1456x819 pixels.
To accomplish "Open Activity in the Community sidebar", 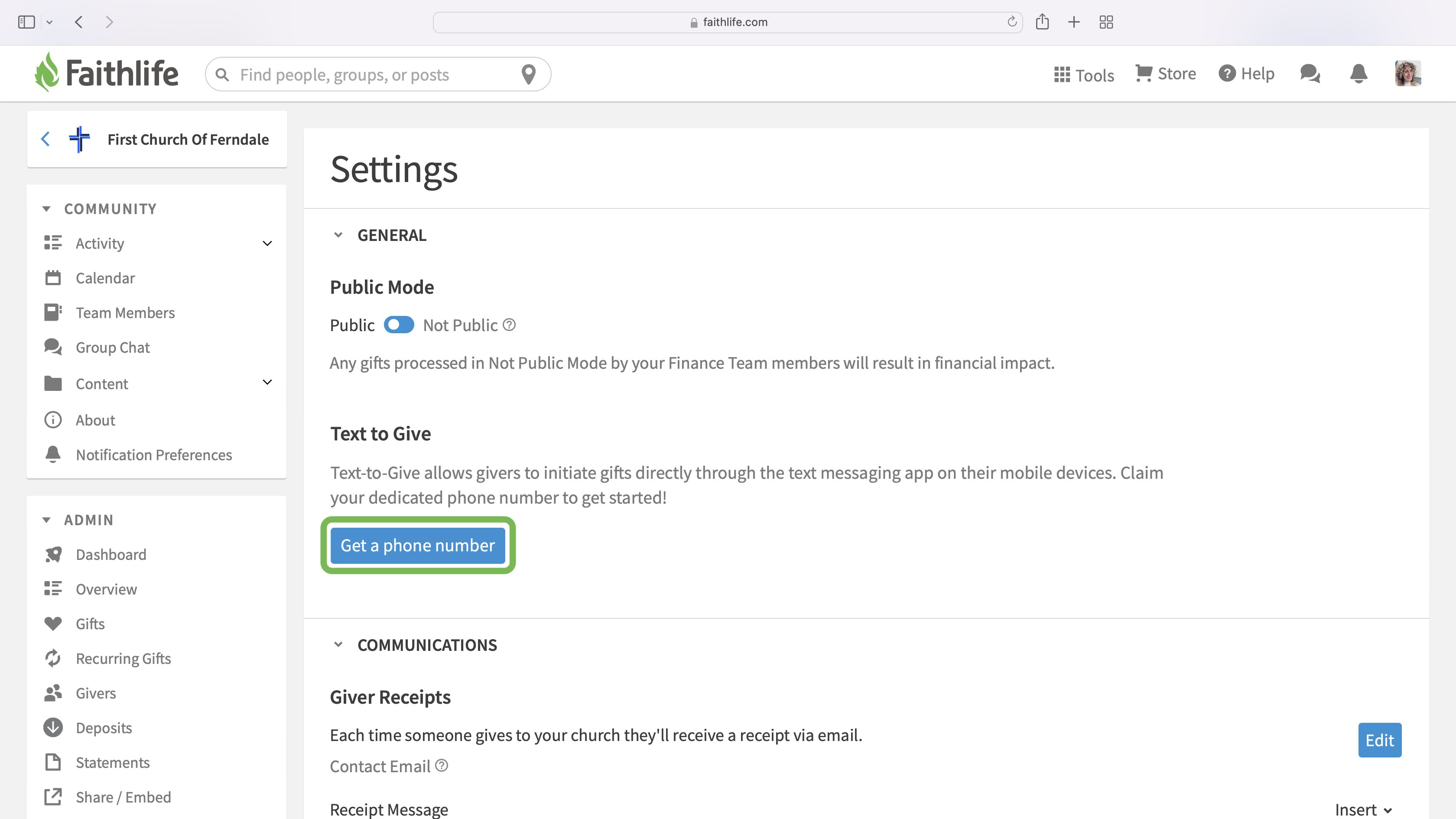I will (x=100, y=244).
